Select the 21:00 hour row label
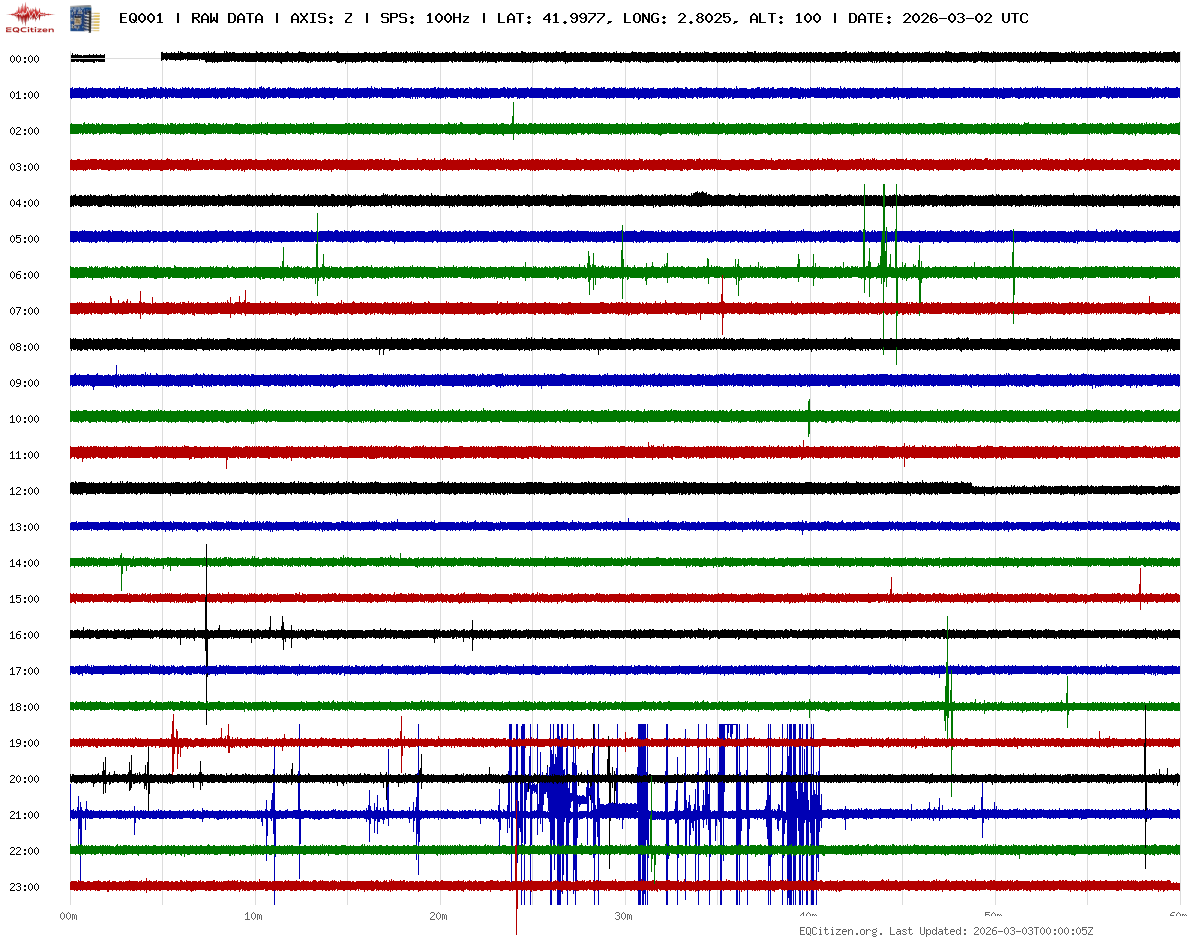This screenshot has width=1200, height=940. click(x=24, y=815)
